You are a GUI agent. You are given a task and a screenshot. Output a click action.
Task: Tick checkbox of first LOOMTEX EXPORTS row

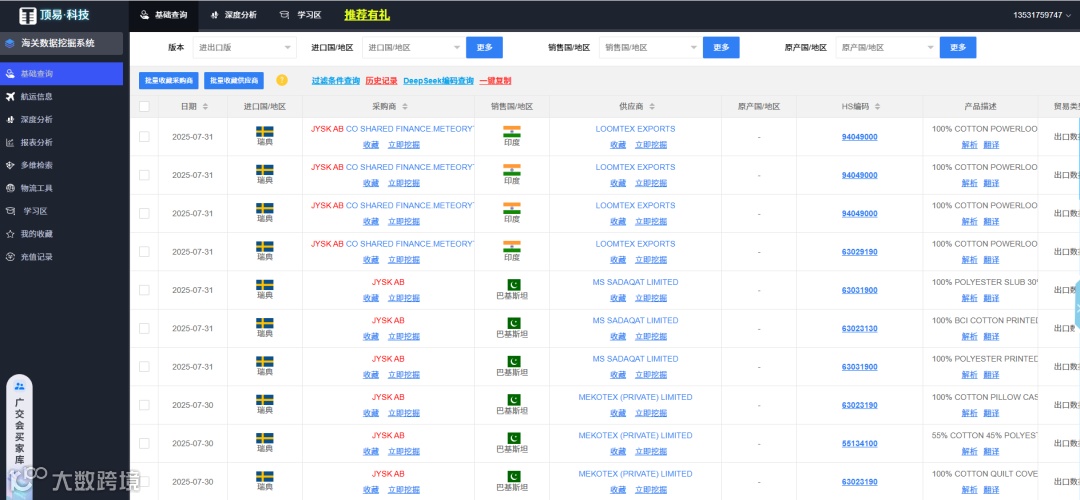pyautogui.click(x=144, y=137)
